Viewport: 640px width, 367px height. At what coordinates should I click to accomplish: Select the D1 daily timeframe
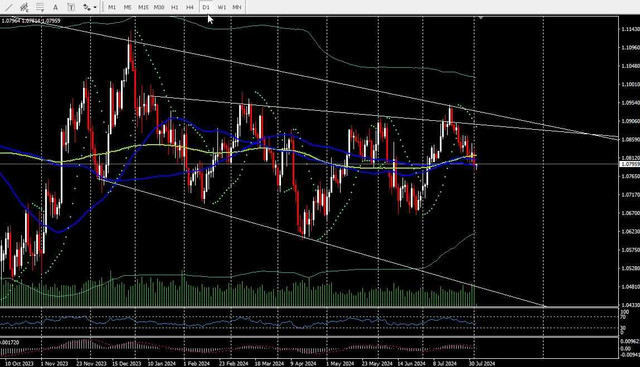tap(206, 7)
